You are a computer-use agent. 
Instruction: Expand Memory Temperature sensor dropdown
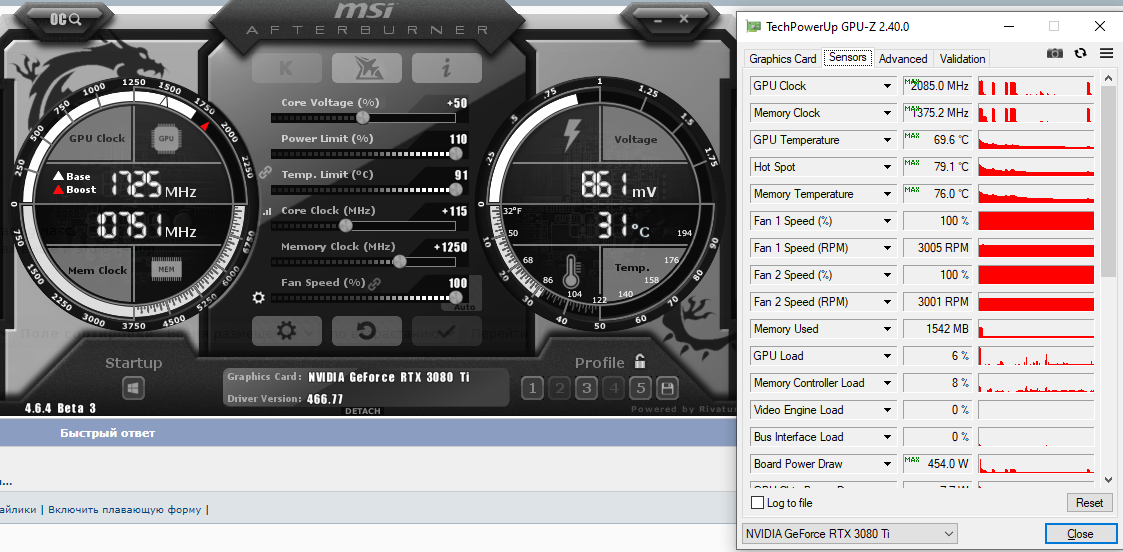887,194
